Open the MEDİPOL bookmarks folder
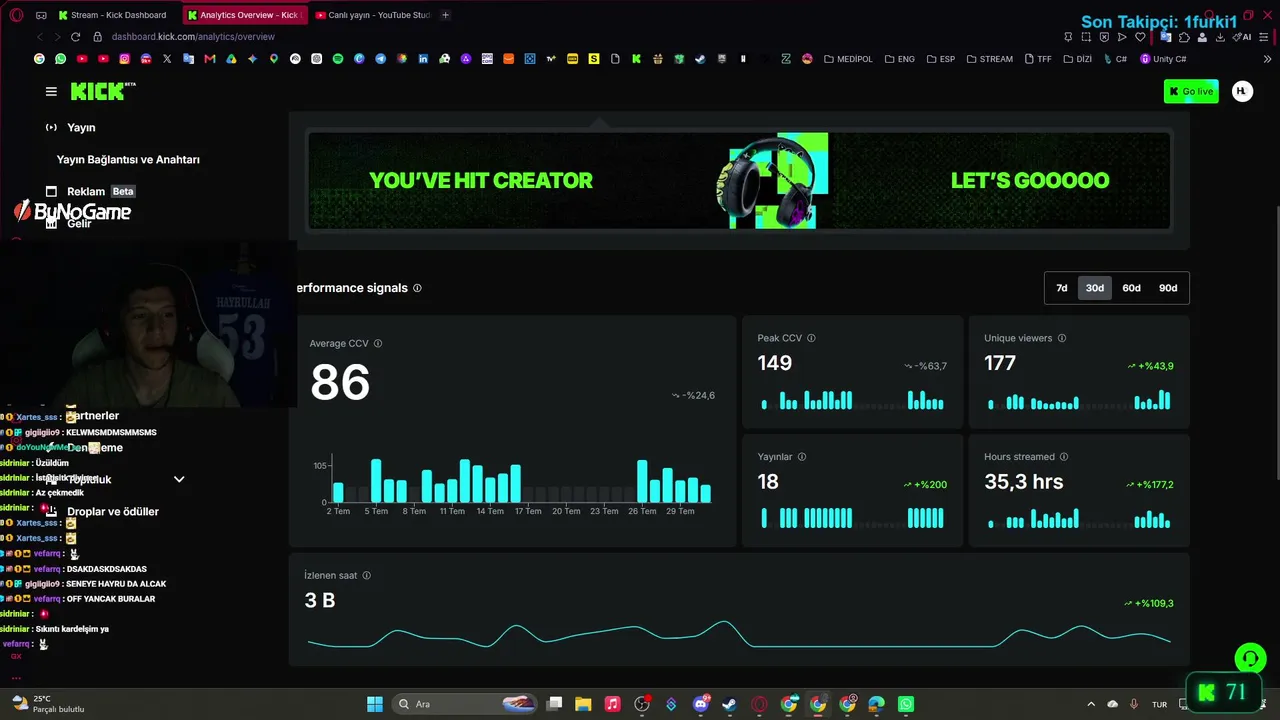The height and width of the screenshot is (720, 1280). [848, 59]
